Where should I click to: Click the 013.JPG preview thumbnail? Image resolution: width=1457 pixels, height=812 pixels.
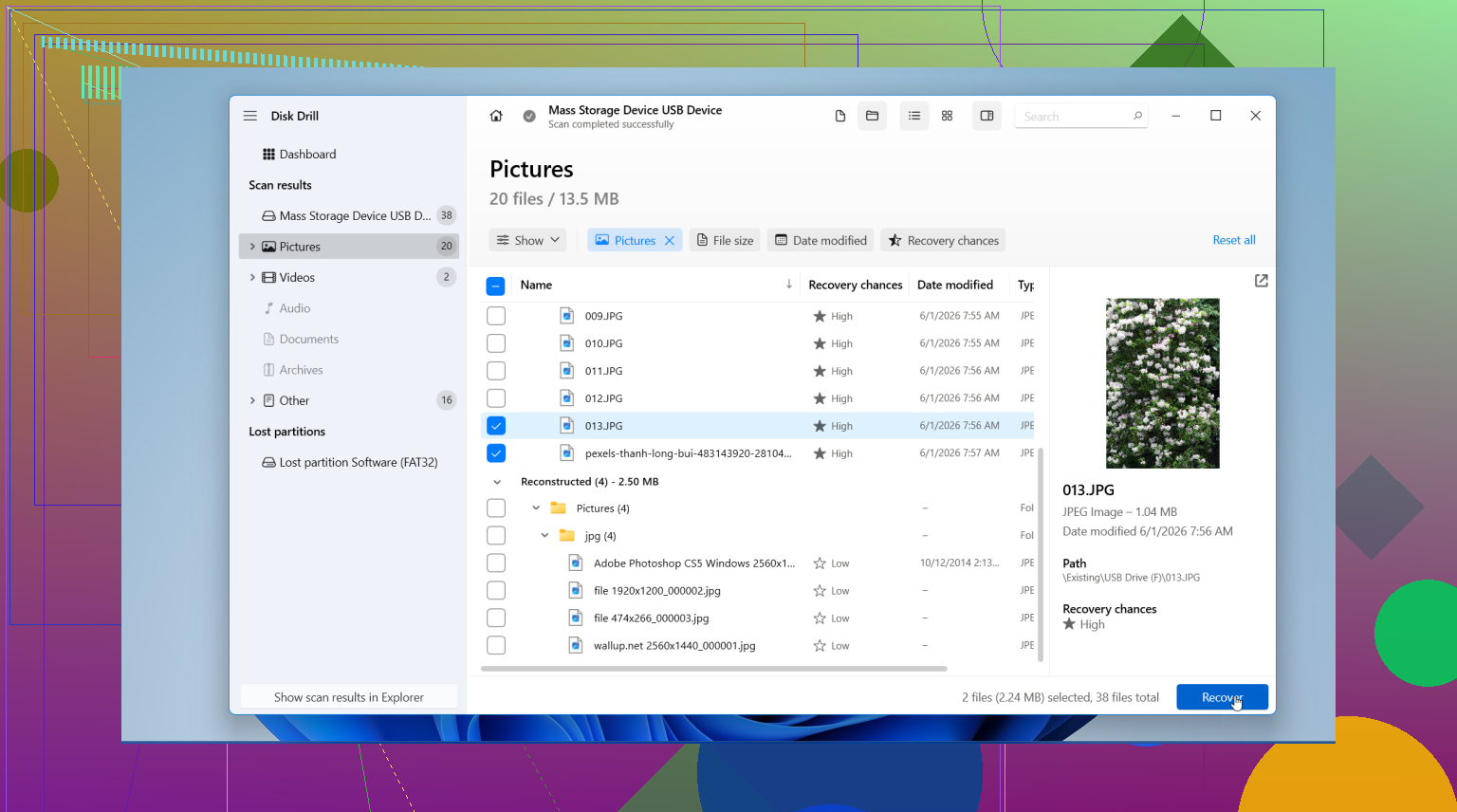(x=1163, y=383)
